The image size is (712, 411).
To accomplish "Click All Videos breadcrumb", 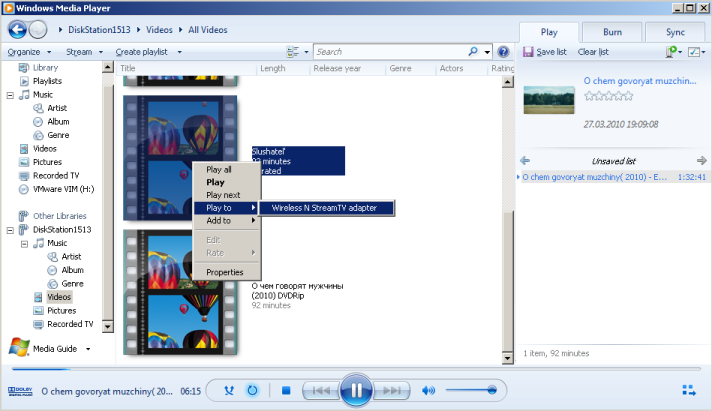I will coord(208,30).
